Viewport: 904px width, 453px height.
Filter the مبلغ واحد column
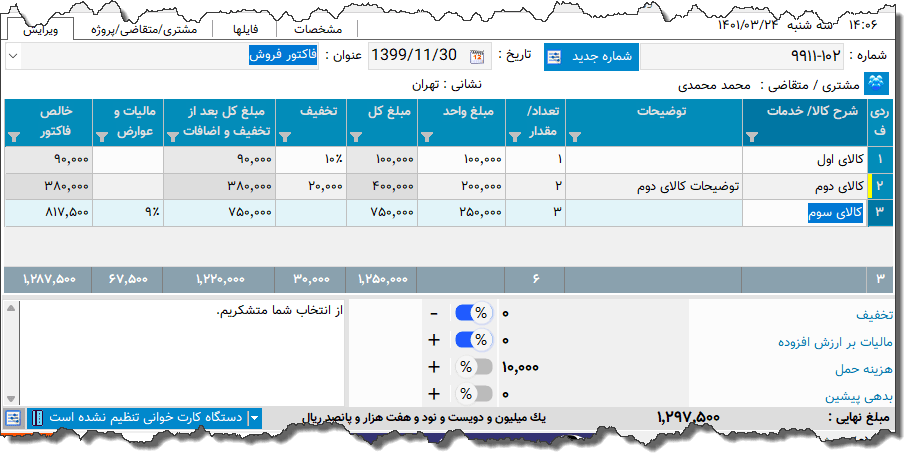[x=427, y=137]
